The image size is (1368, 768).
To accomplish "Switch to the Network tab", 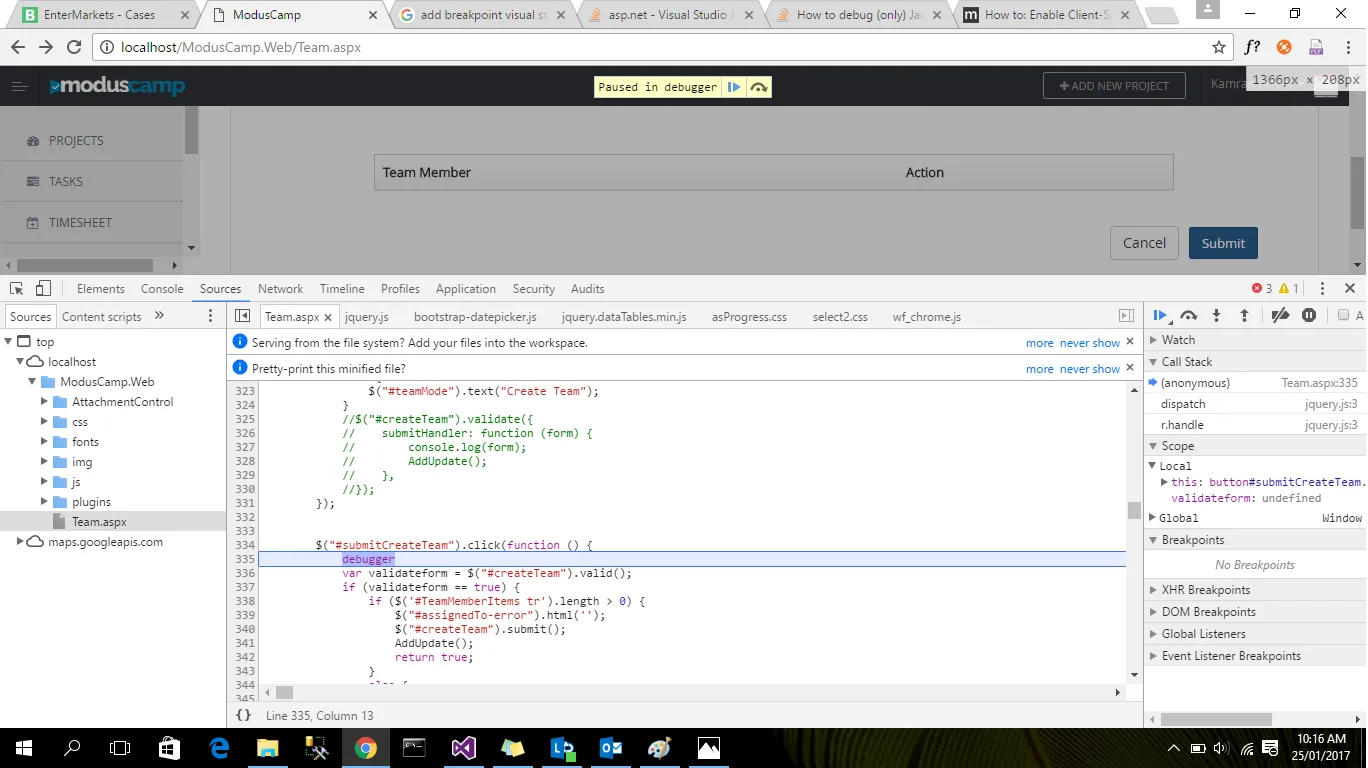I will pyautogui.click(x=280, y=289).
